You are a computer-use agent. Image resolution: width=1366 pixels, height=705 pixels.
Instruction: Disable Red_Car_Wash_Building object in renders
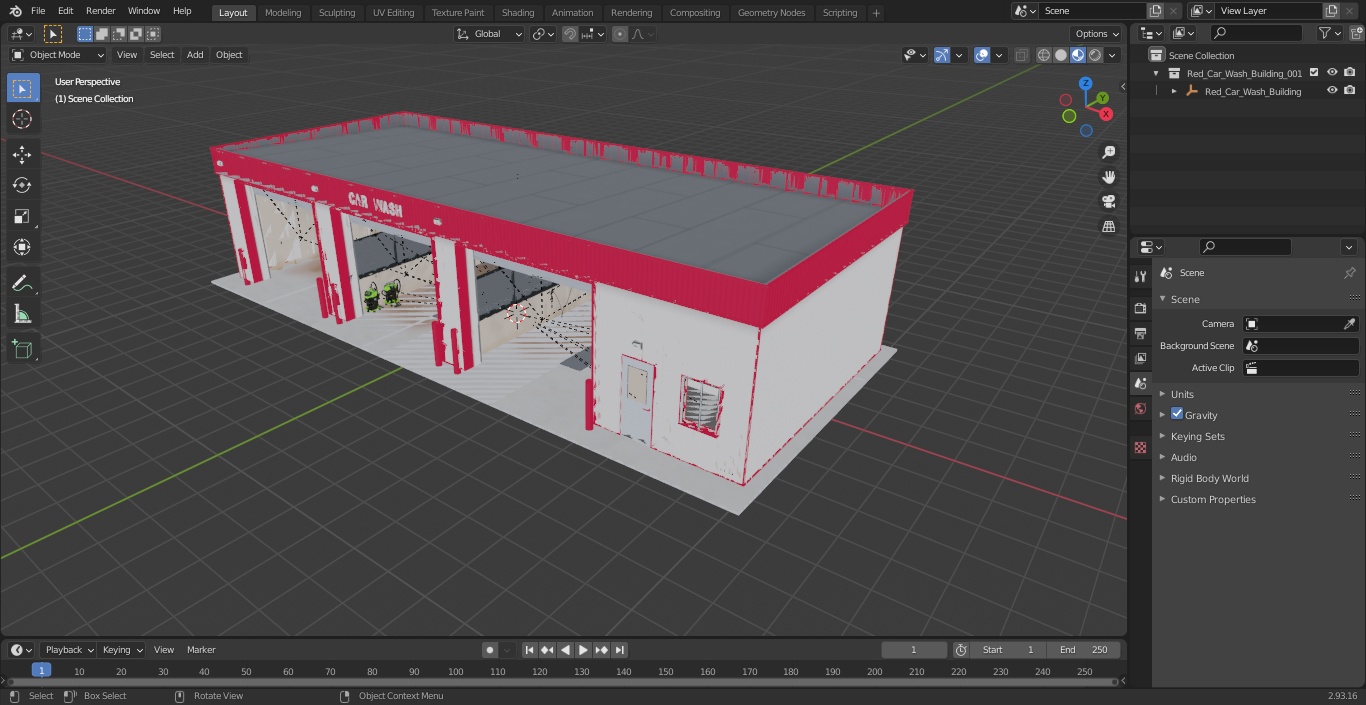pyautogui.click(x=1350, y=91)
